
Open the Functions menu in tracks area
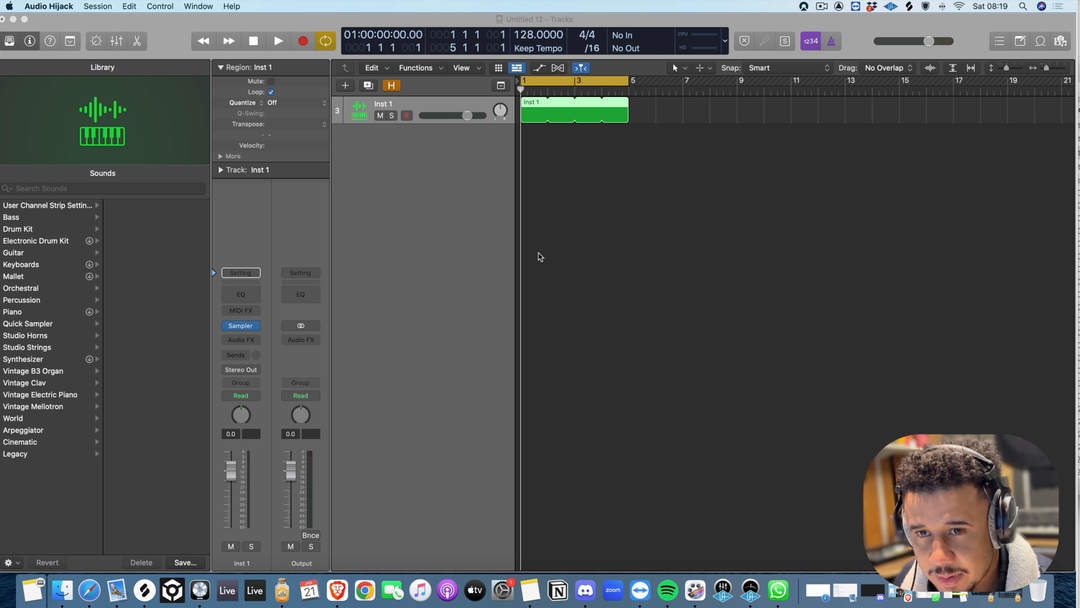[419, 68]
